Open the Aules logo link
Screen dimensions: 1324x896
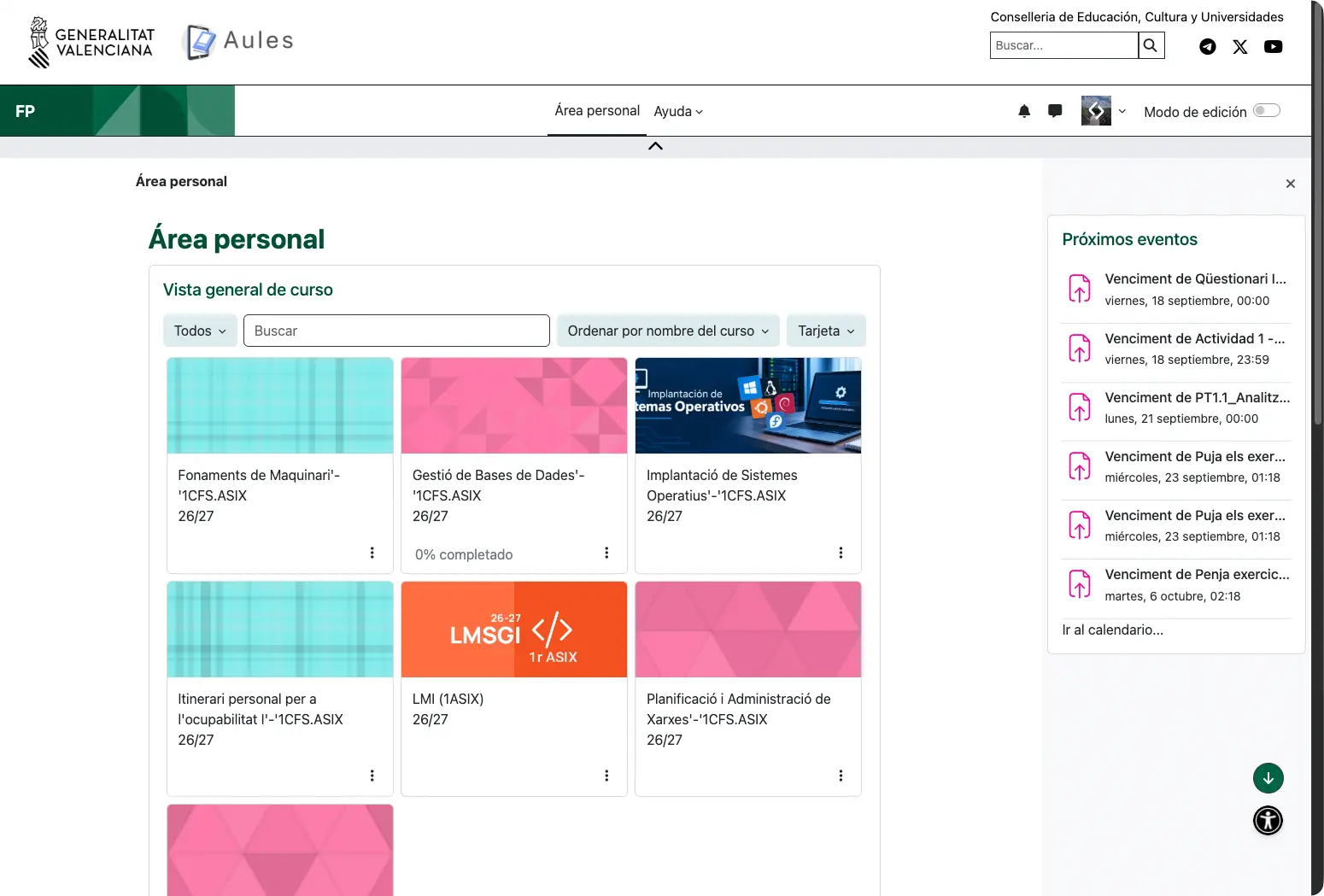click(239, 41)
